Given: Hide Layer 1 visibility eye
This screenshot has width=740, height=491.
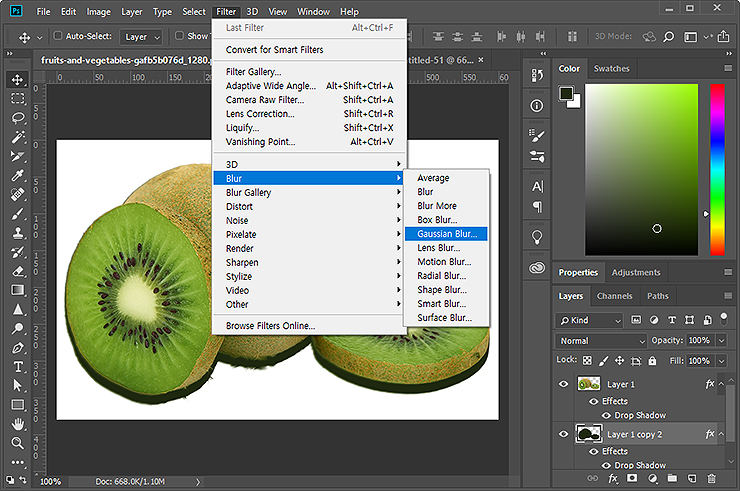Looking at the screenshot, I should 563,384.
